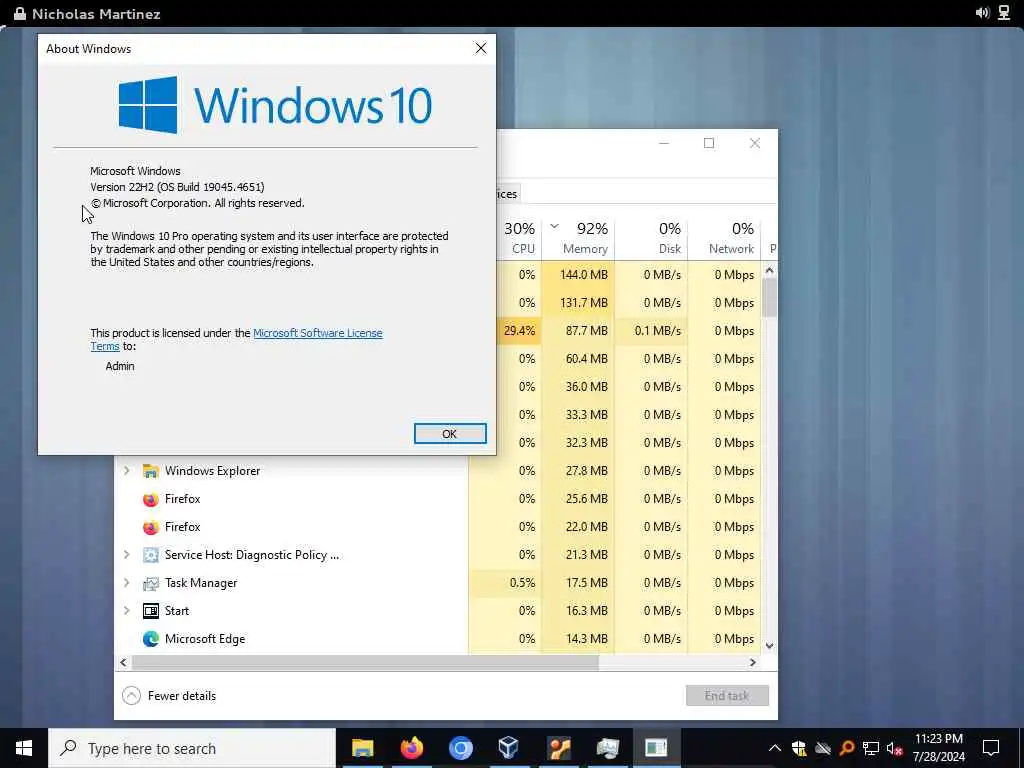Viewport: 1024px width, 768px height.
Task: Click the 87.7 MB memory value
Action: click(x=586, y=330)
